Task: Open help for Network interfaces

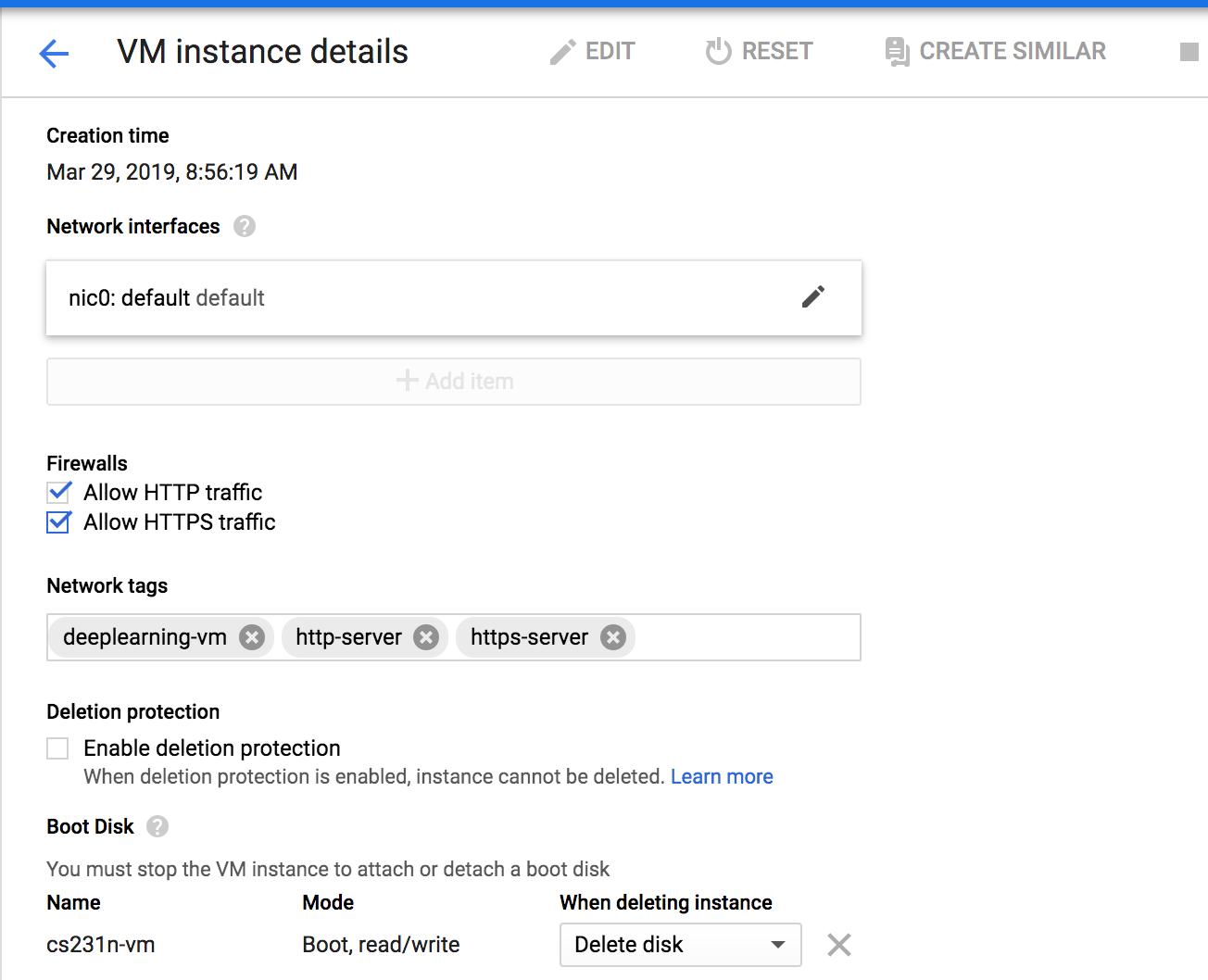Action: coord(245,226)
